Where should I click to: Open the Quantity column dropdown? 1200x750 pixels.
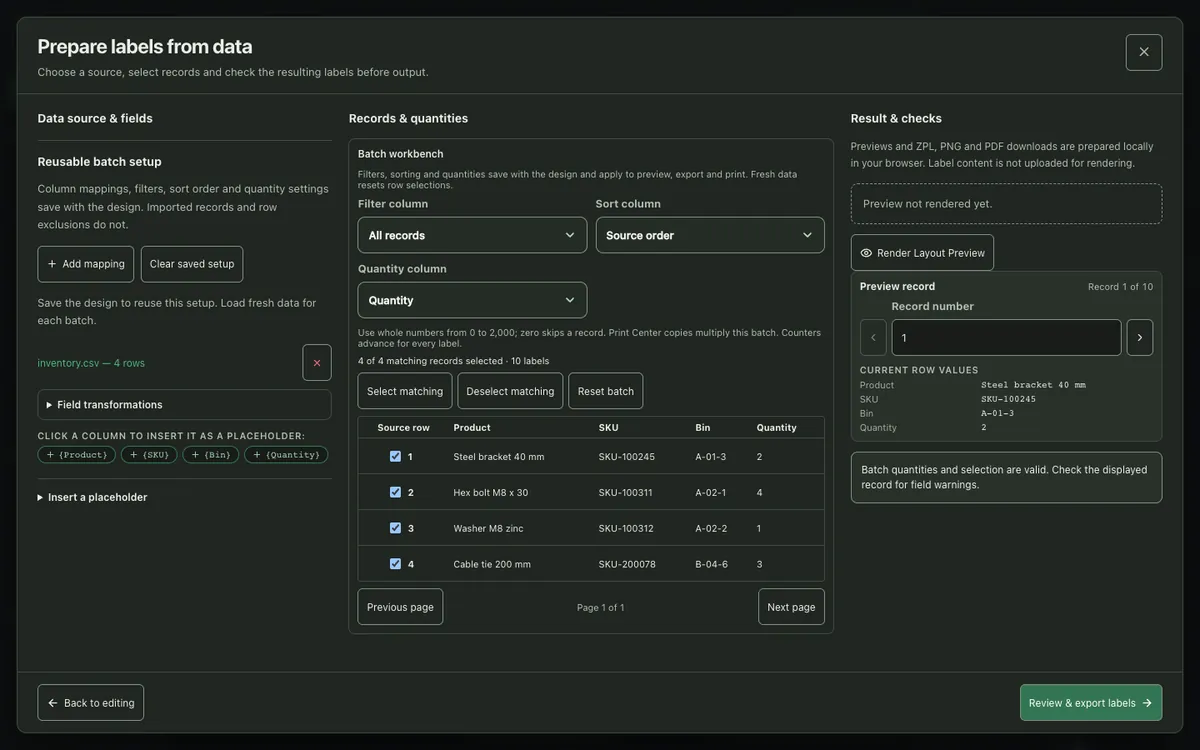(472, 300)
